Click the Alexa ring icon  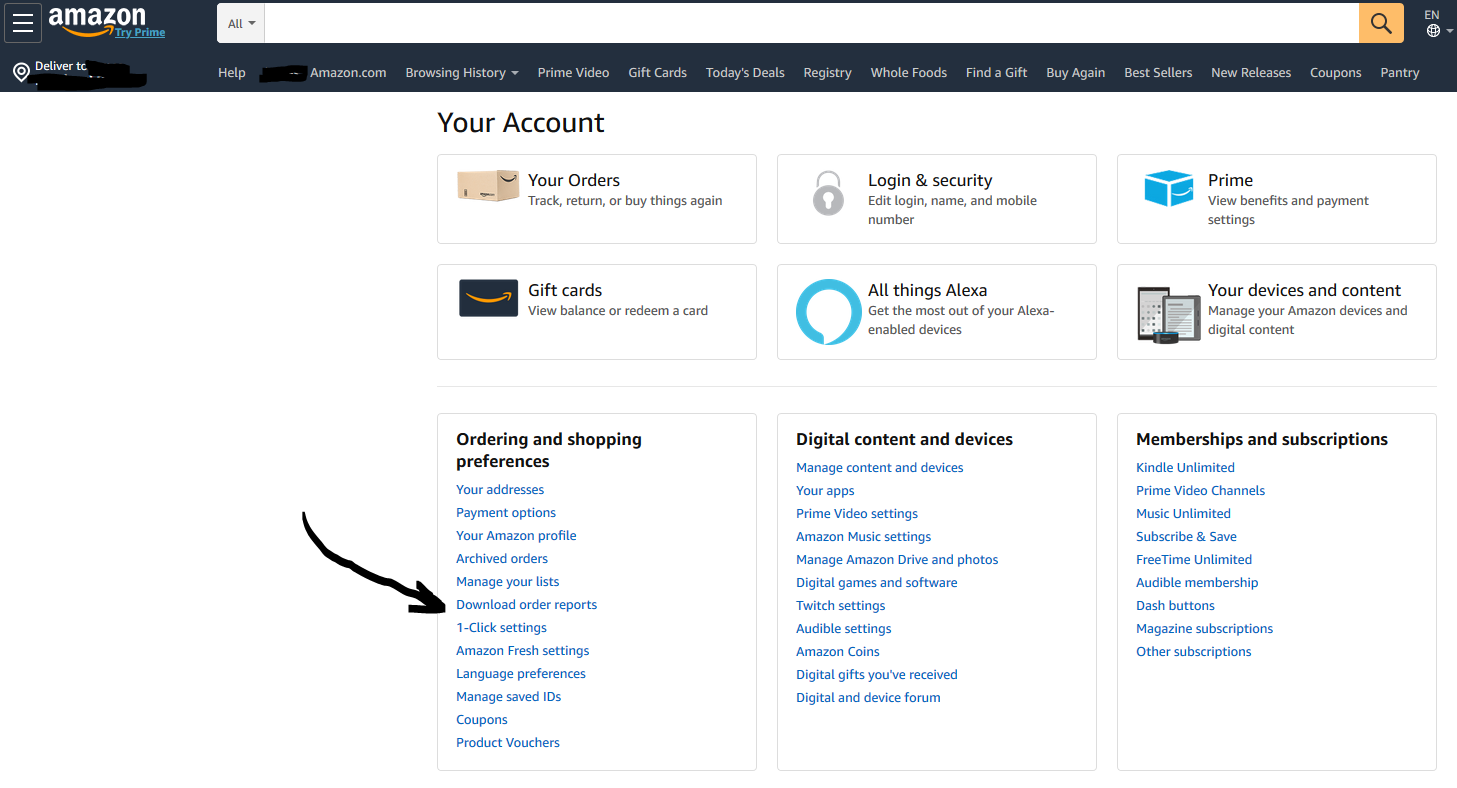tap(828, 311)
